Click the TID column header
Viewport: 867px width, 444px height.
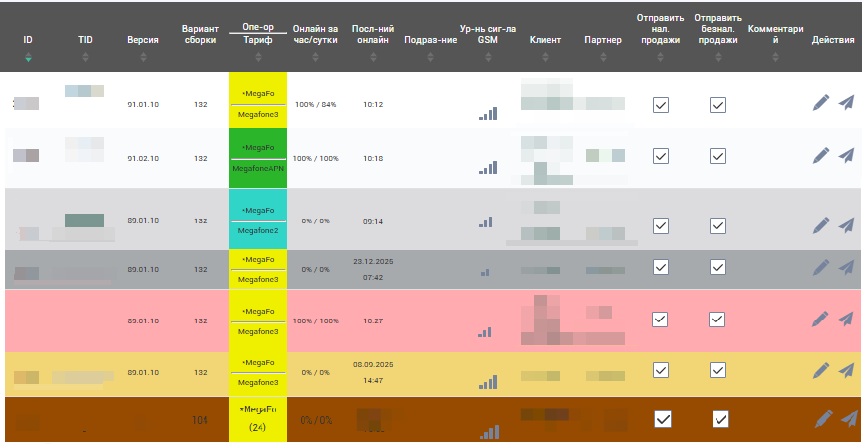84,41
